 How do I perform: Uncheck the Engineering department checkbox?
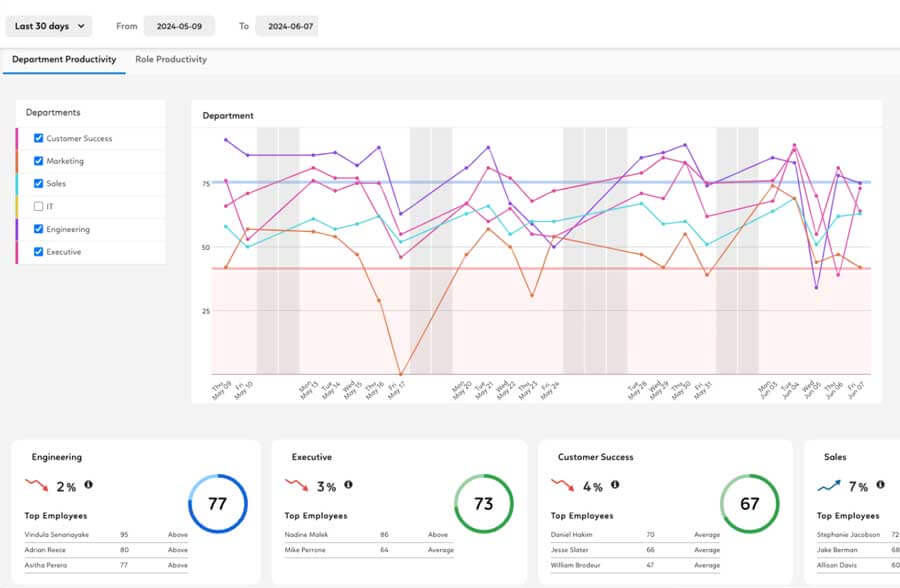coord(38,229)
